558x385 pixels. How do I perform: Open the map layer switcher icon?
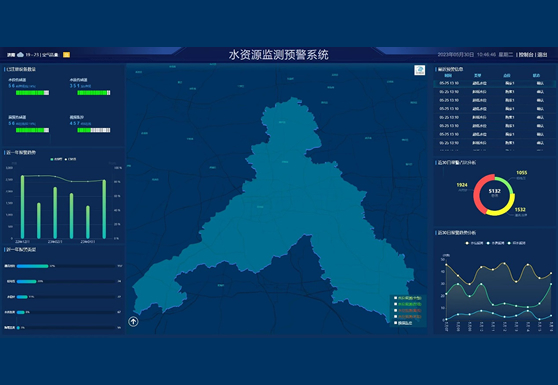click(420, 70)
